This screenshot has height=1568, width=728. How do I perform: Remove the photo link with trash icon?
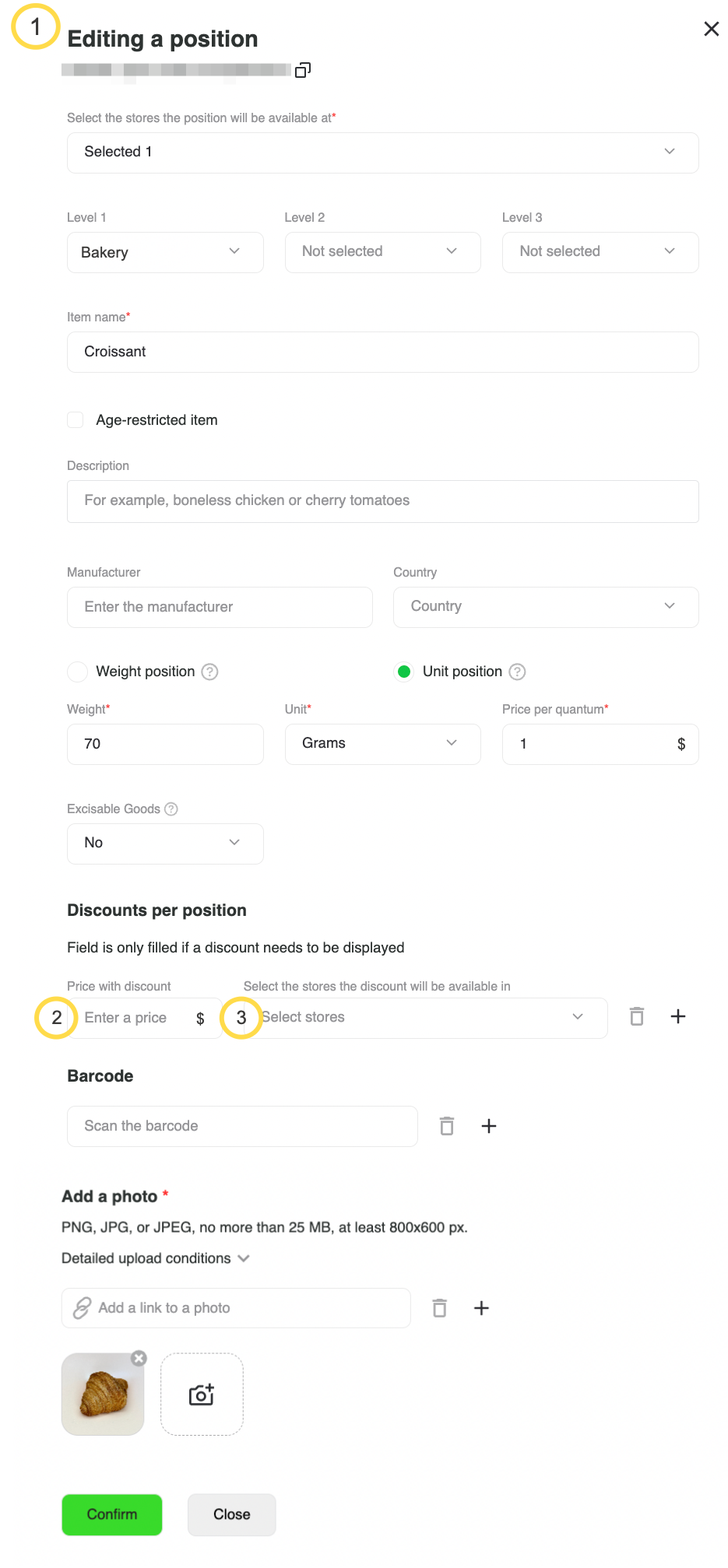click(440, 1308)
